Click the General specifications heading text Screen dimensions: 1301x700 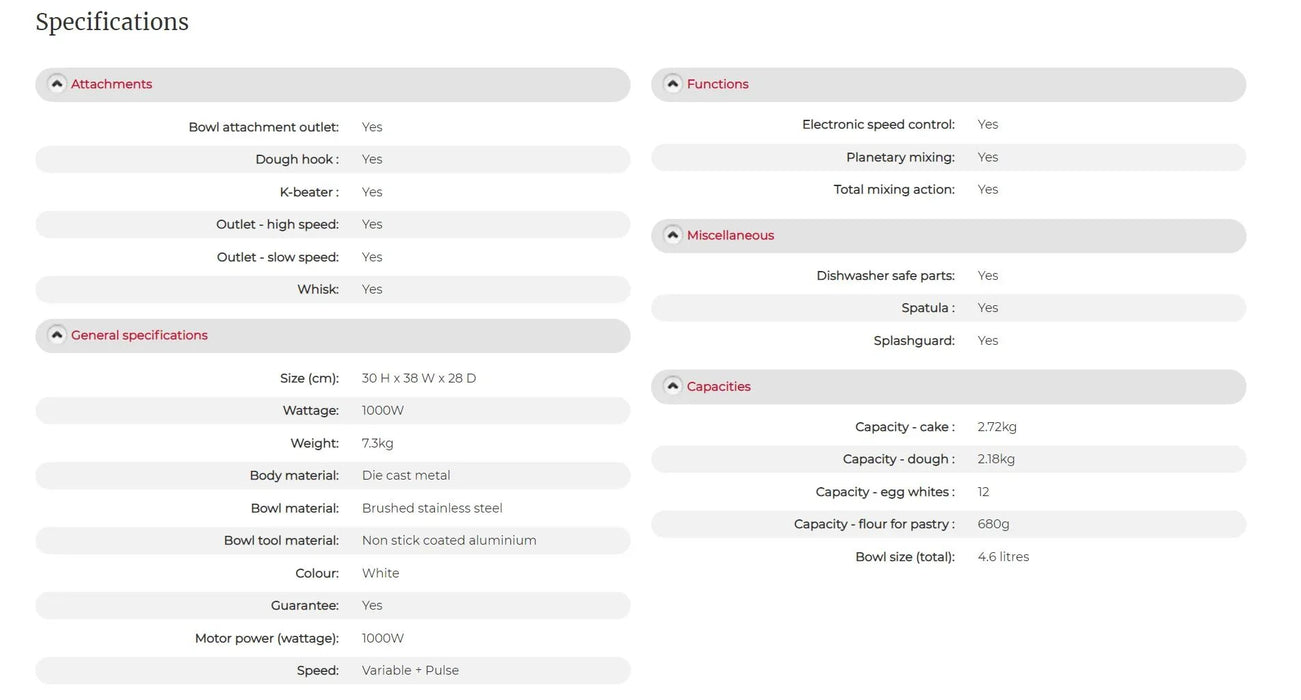(139, 335)
